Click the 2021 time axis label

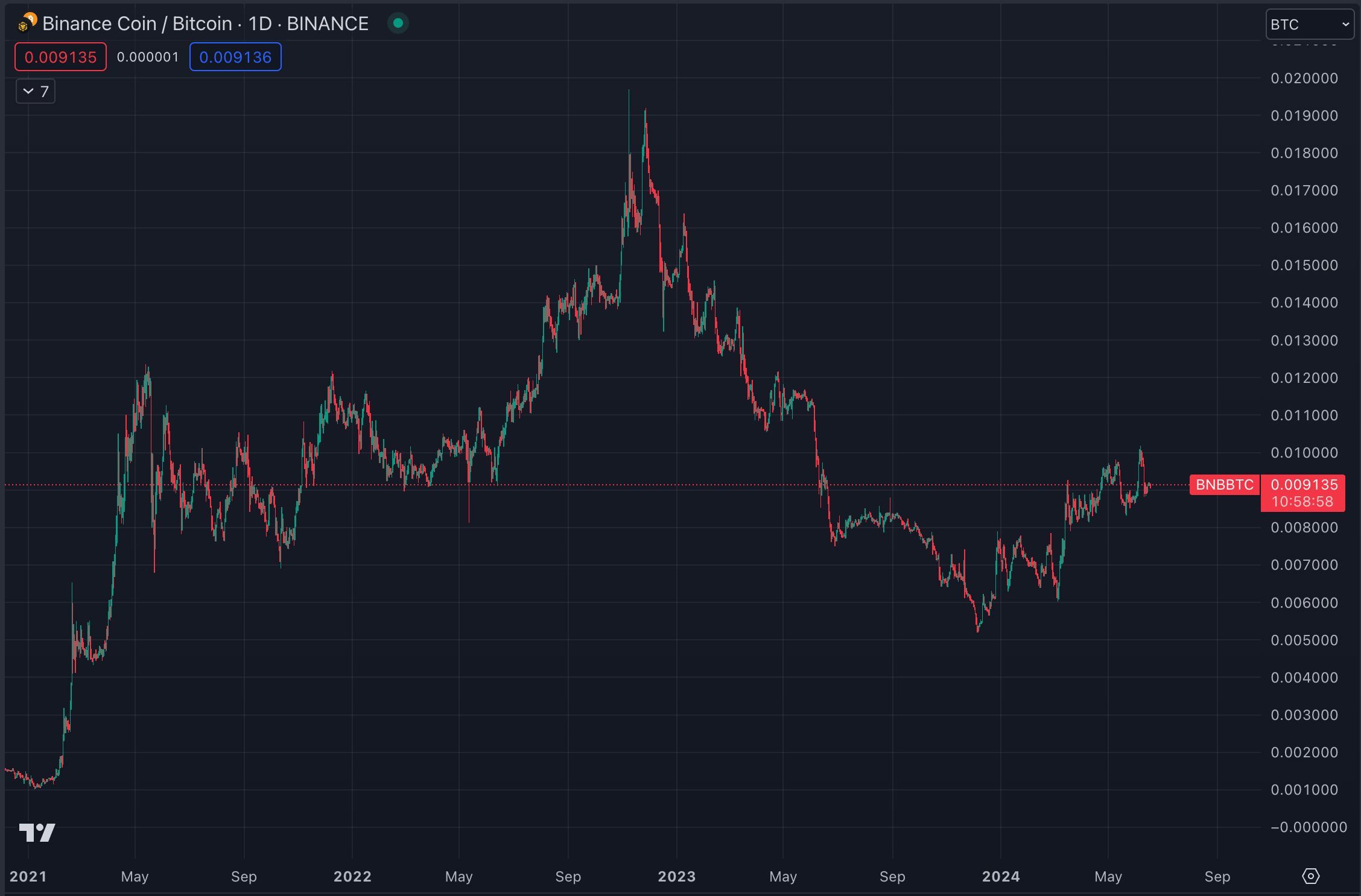tap(28, 877)
